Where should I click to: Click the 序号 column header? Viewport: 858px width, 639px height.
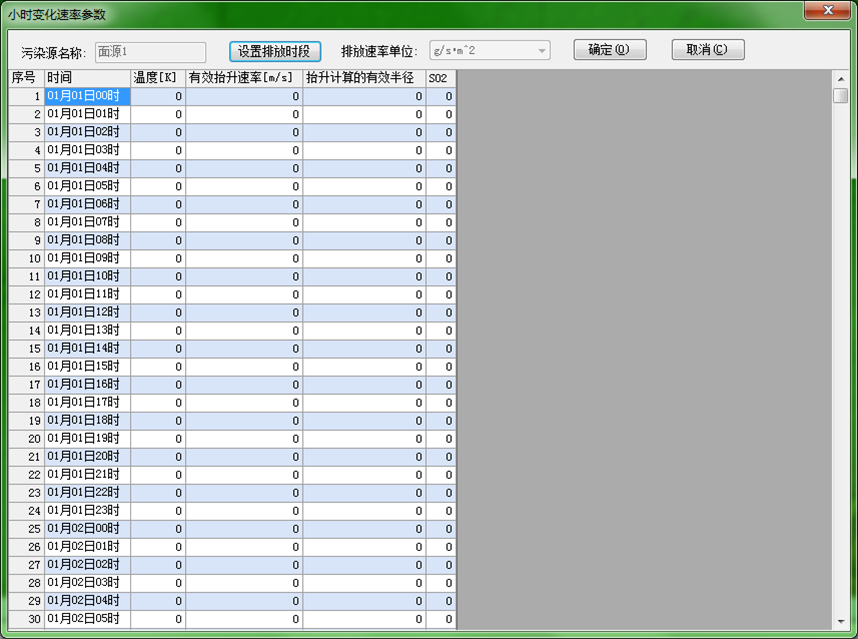click(27, 78)
